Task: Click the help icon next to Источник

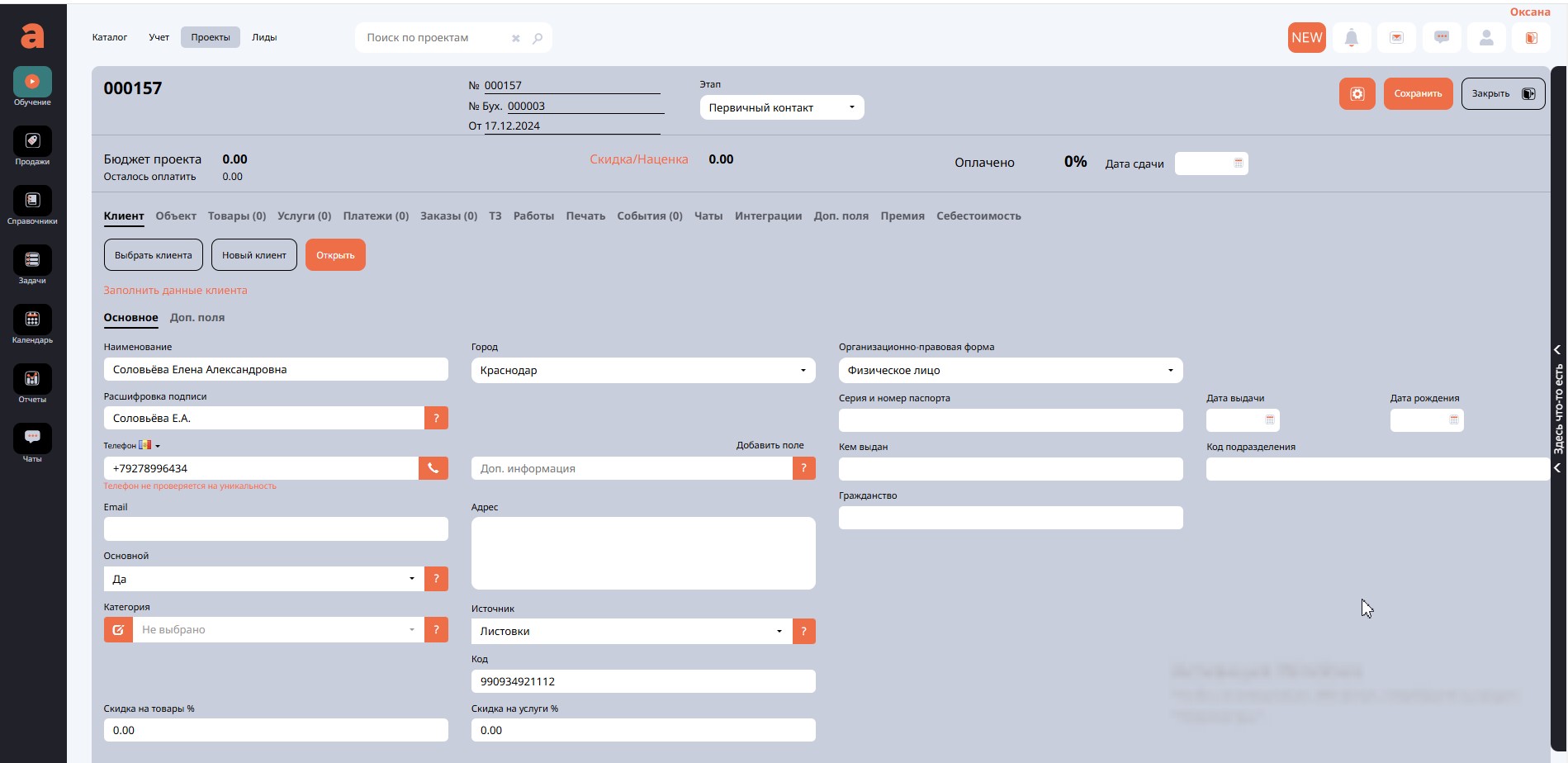Action: (803, 632)
